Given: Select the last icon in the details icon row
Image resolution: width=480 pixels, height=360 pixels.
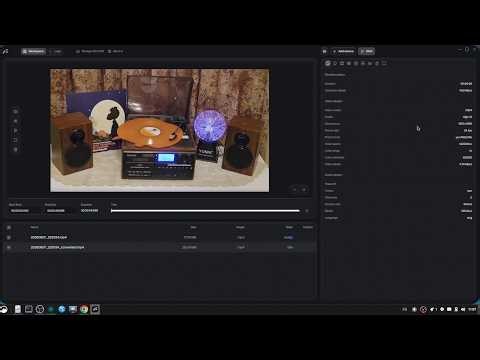Looking at the screenshot, I should (384, 63).
